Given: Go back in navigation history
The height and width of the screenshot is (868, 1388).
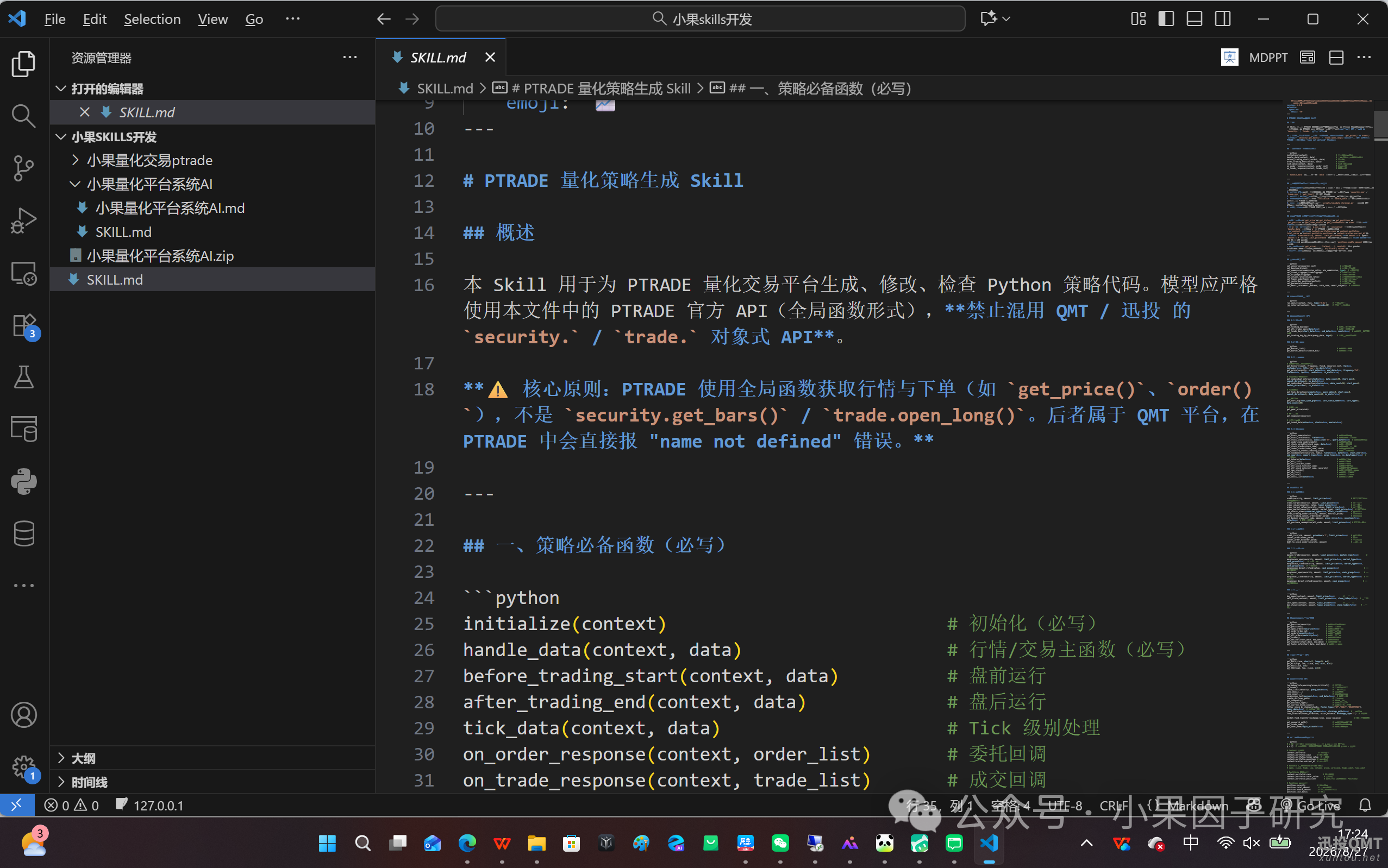Looking at the screenshot, I should point(384,19).
